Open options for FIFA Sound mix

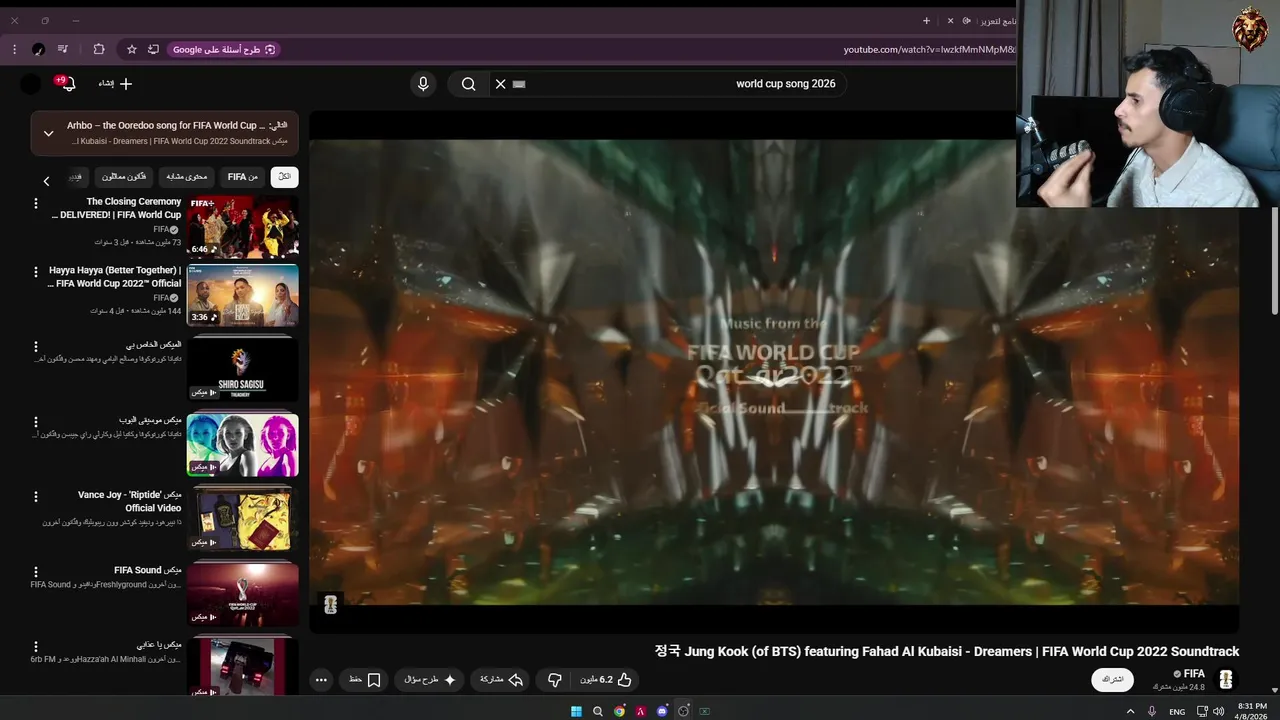coord(36,572)
